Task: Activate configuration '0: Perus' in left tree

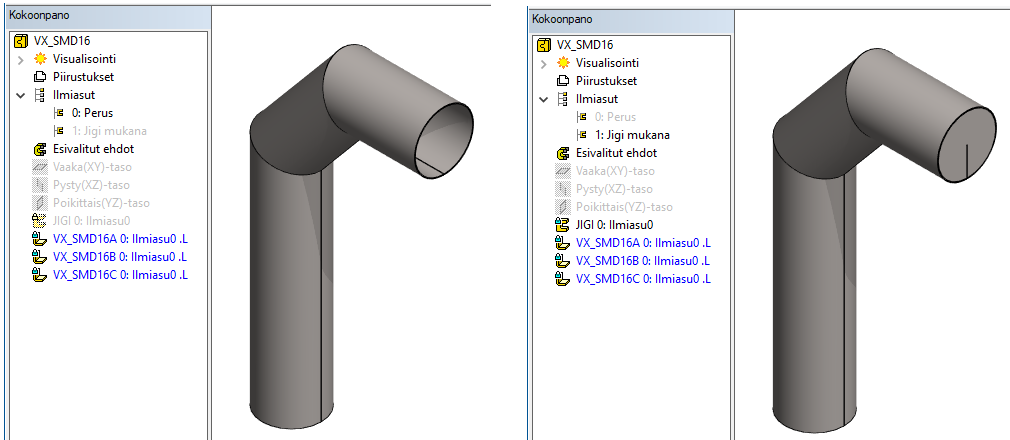Action: tap(91, 113)
